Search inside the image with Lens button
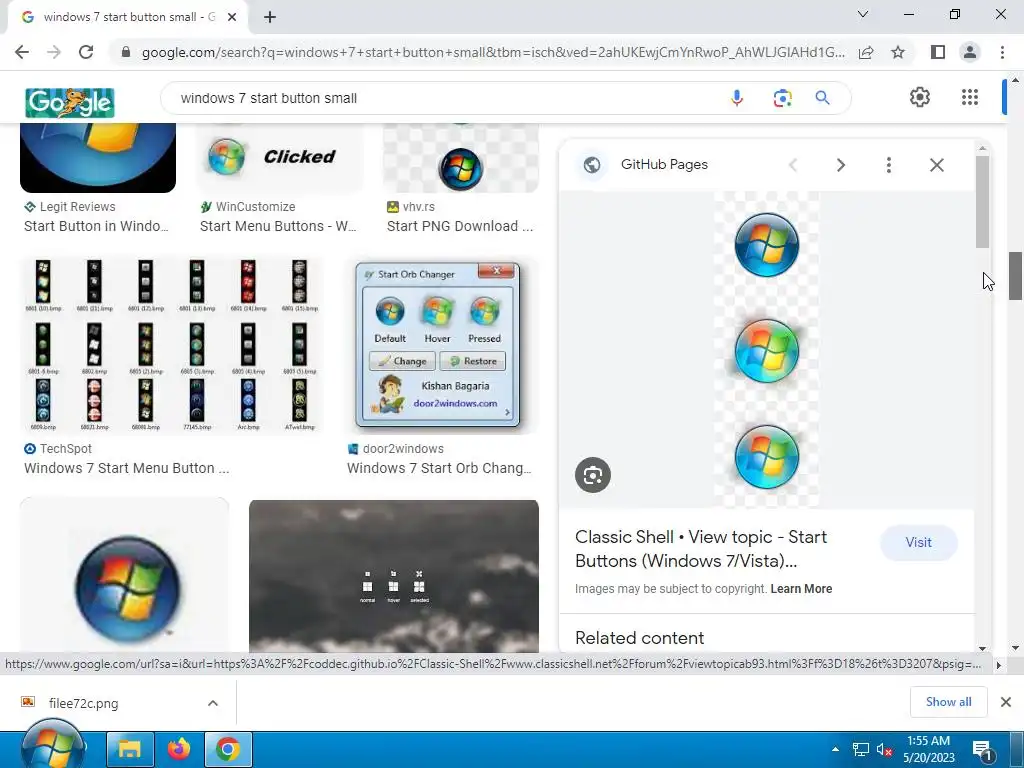The image size is (1024, 768). (593, 475)
